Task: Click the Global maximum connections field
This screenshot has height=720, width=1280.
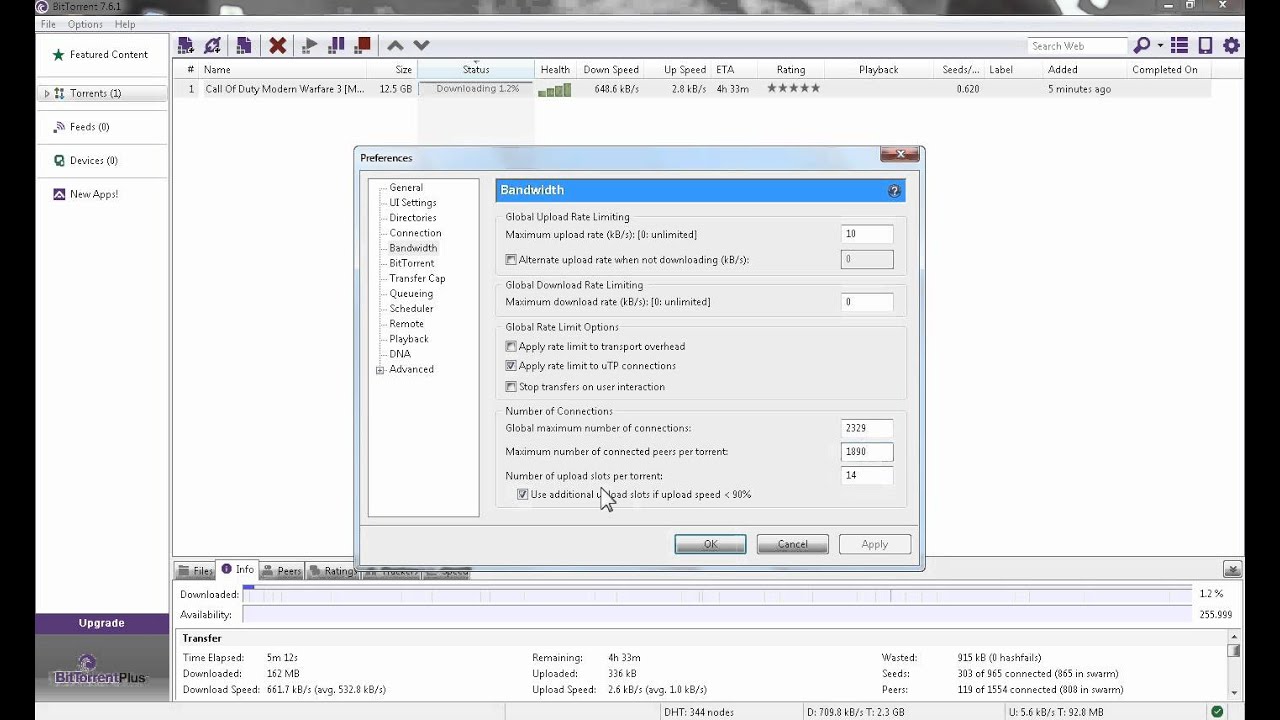Action: 867,428
